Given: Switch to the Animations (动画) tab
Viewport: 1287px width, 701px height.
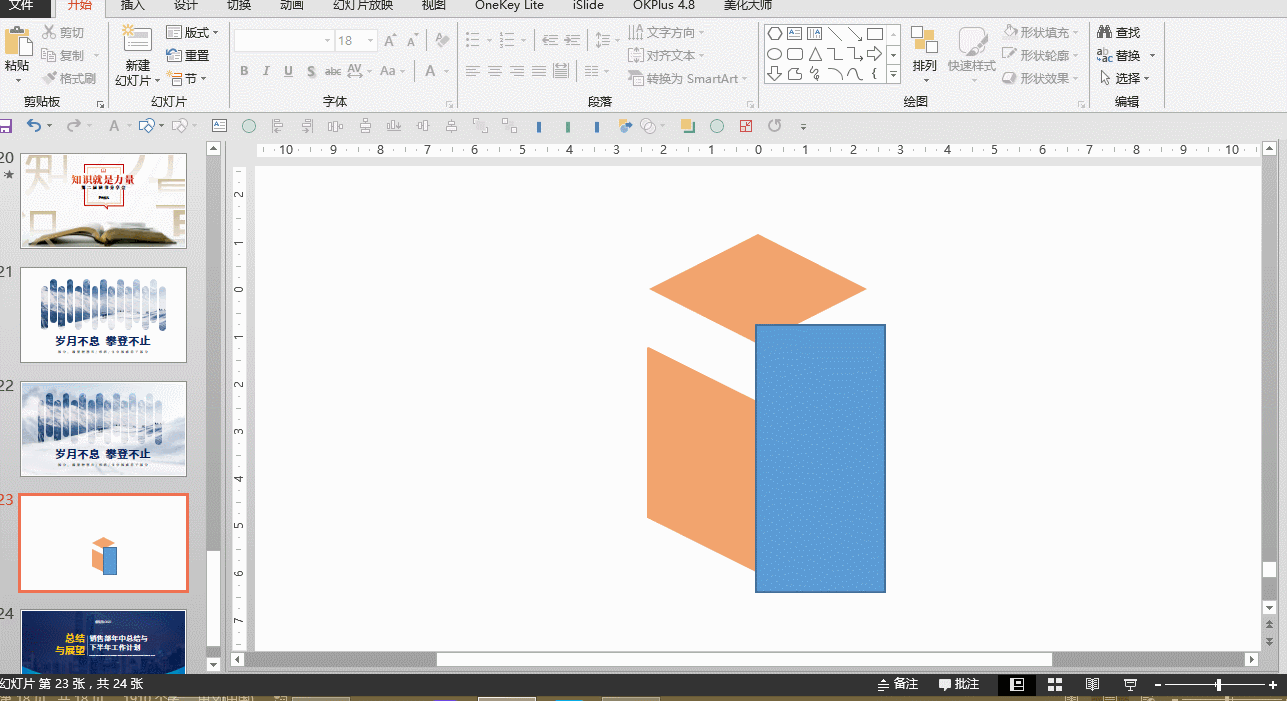Looking at the screenshot, I should [292, 5].
